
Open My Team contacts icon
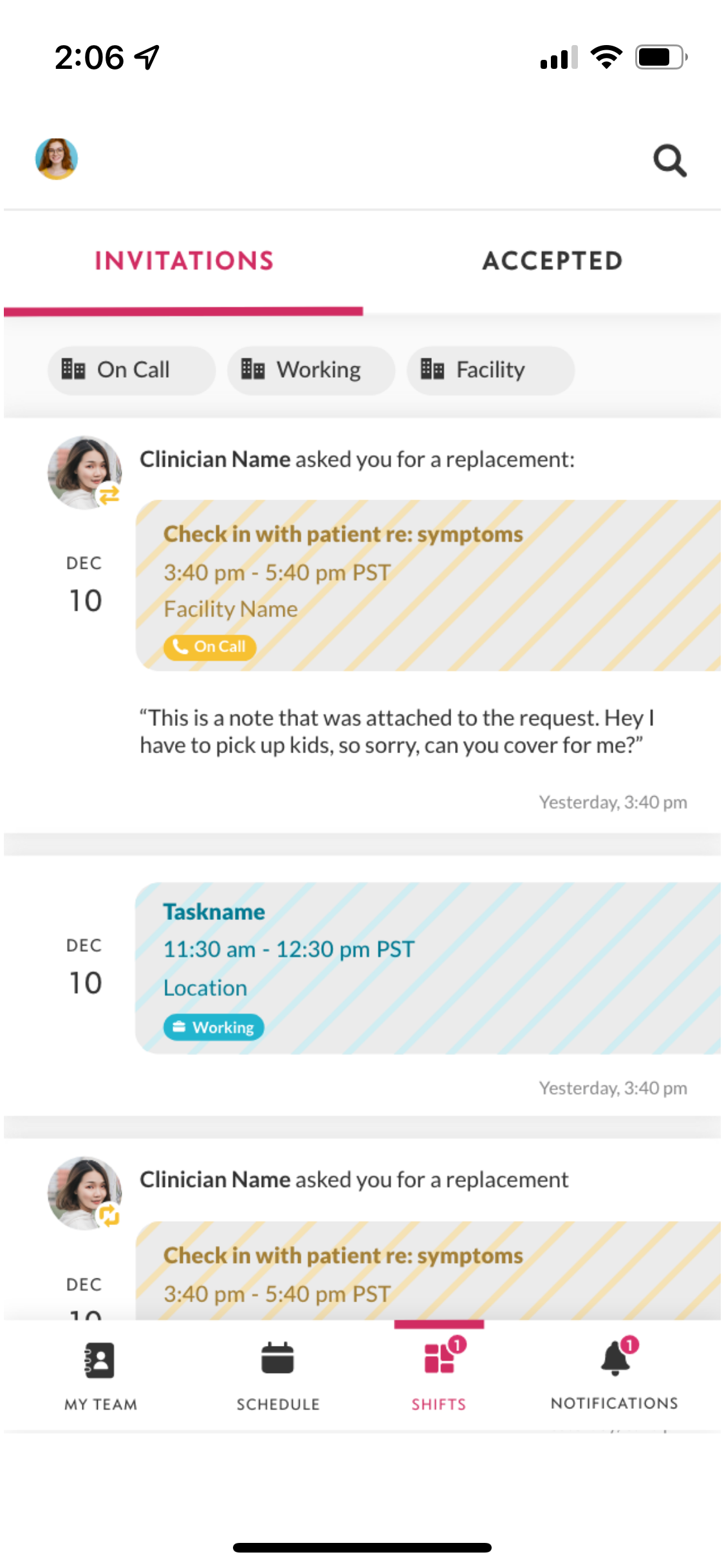[x=100, y=1359]
